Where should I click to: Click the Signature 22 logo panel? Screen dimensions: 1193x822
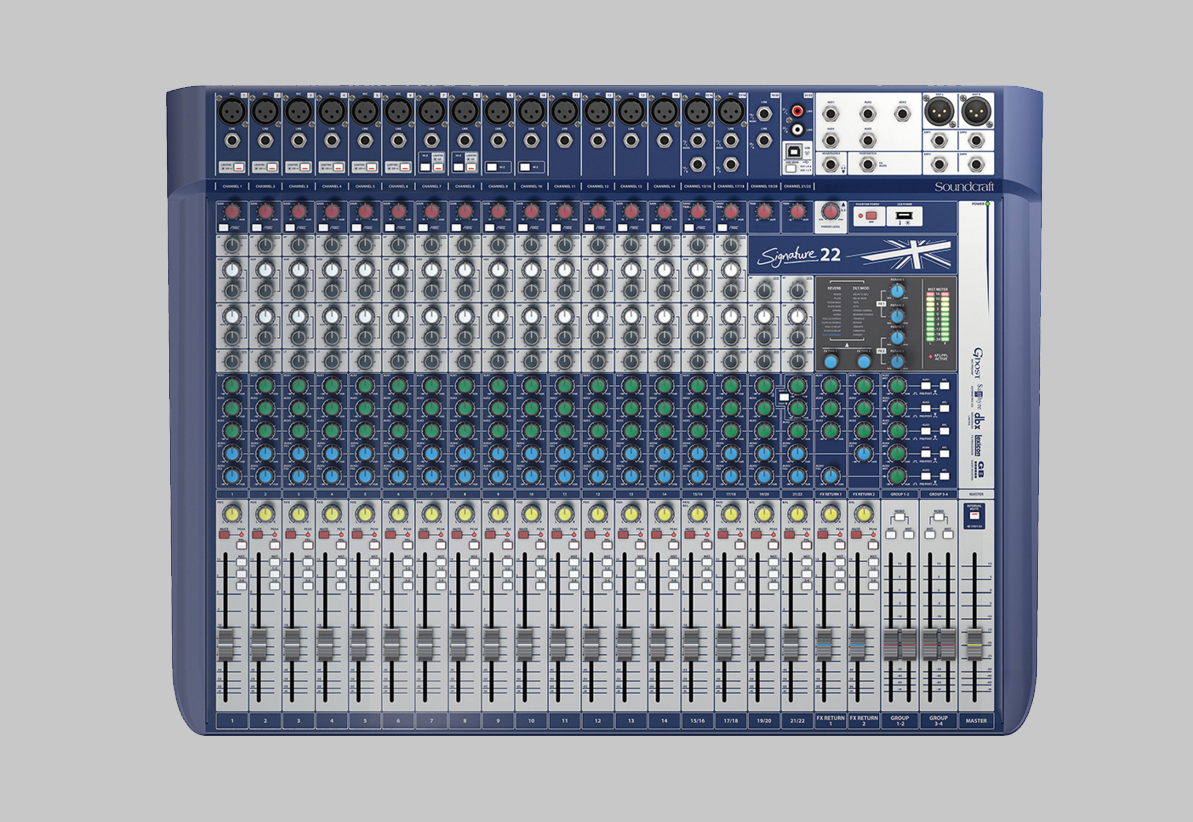852,254
